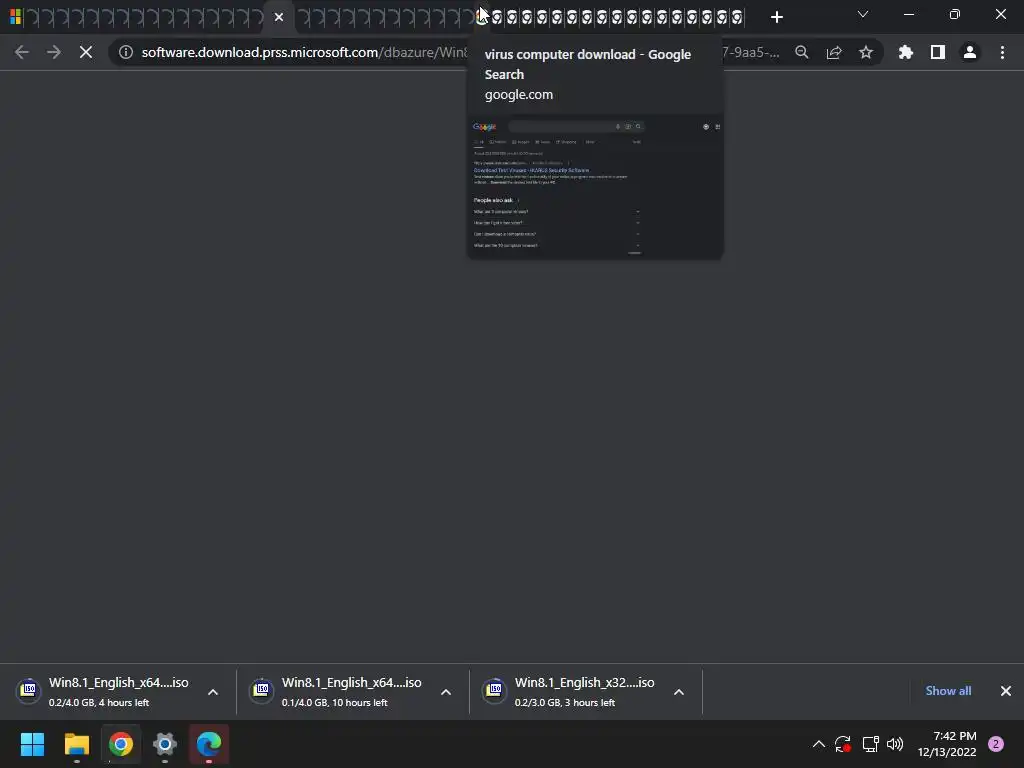Show hidden system tray icons
This screenshot has width=1024, height=768.
tap(818, 744)
